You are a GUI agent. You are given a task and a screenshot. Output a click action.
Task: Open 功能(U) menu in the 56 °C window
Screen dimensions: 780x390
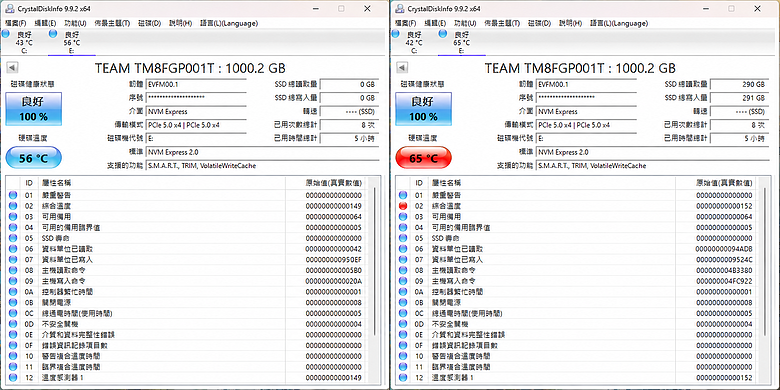75,23
